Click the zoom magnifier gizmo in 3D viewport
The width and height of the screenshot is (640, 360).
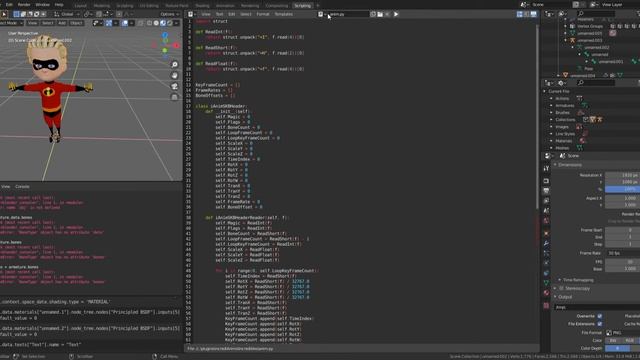[x=175, y=64]
